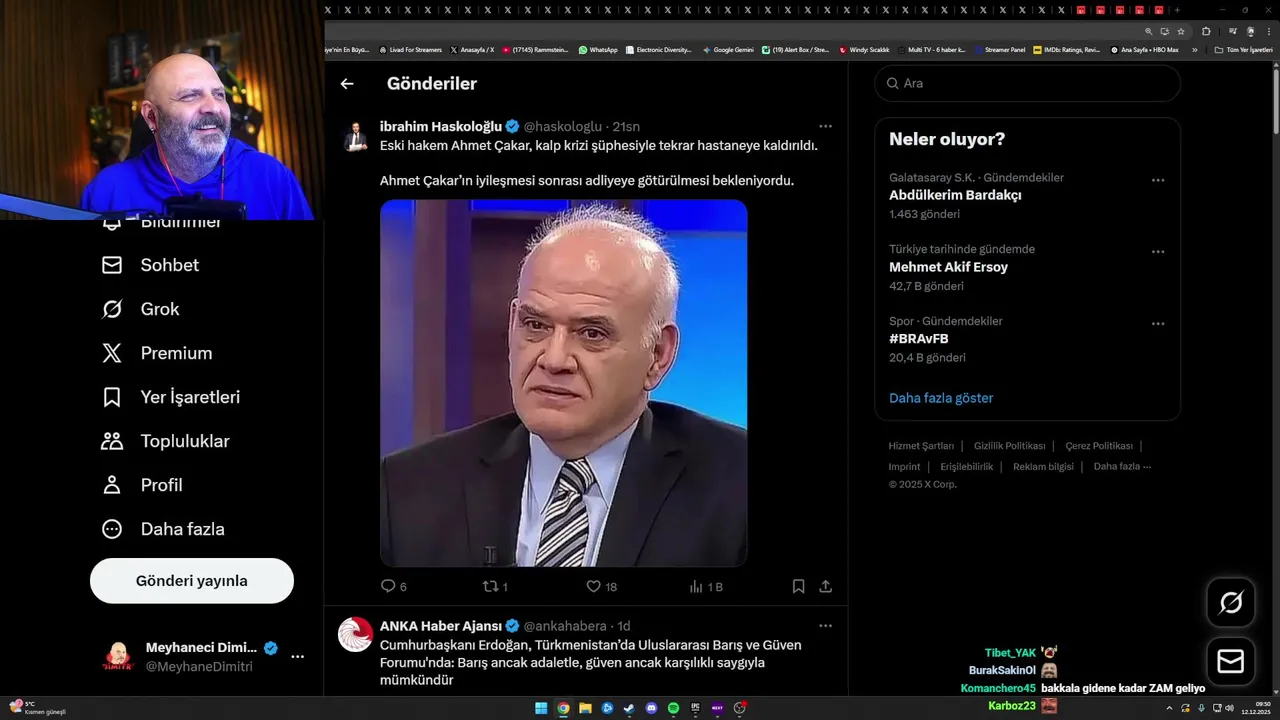The height and width of the screenshot is (720, 1280).
Task: Open Ana Sayfa HBO Max bookmark
Action: 1144,49
